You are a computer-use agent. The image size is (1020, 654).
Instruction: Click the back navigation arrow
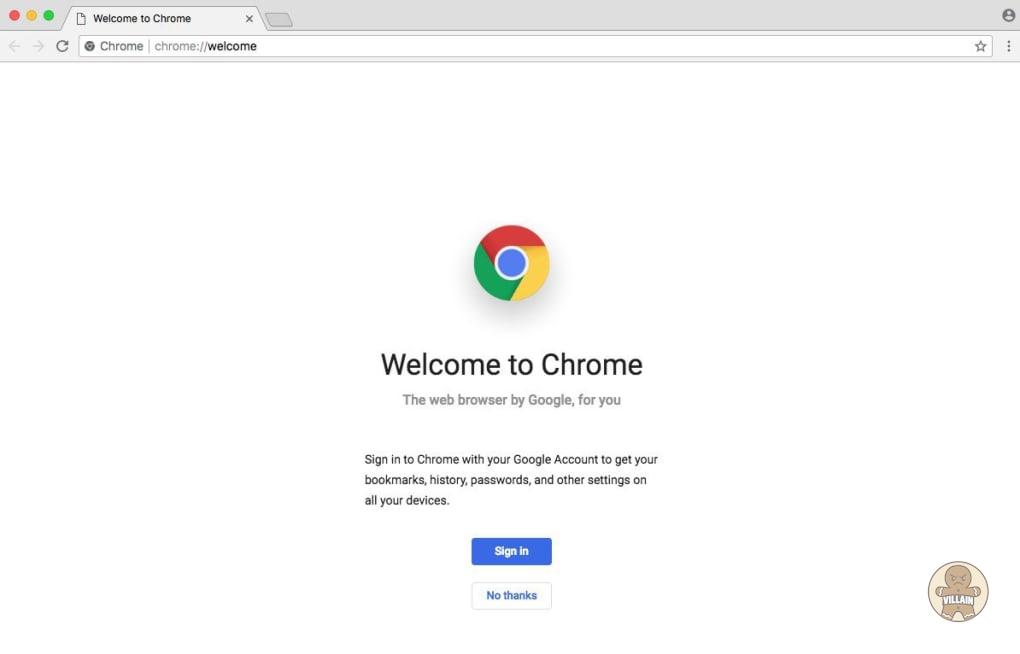click(14, 46)
